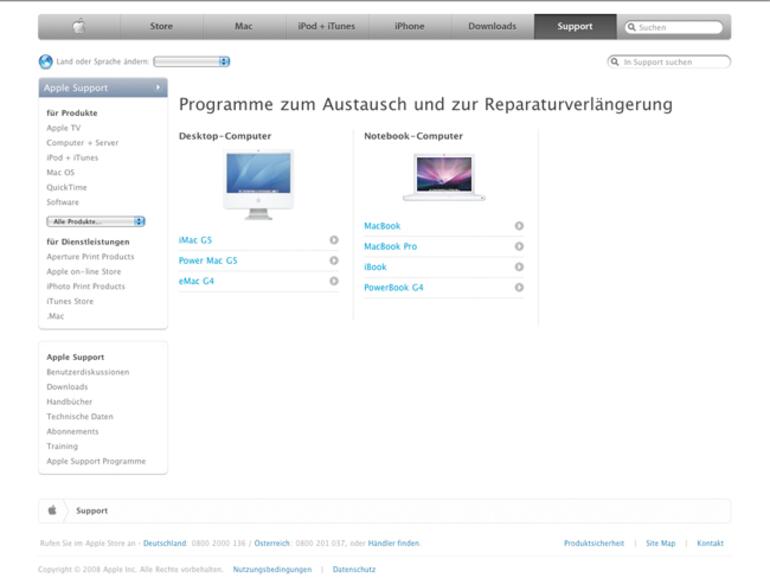The image size is (770, 578).
Task: Open the iPod + iTunes tab
Action: click(327, 26)
